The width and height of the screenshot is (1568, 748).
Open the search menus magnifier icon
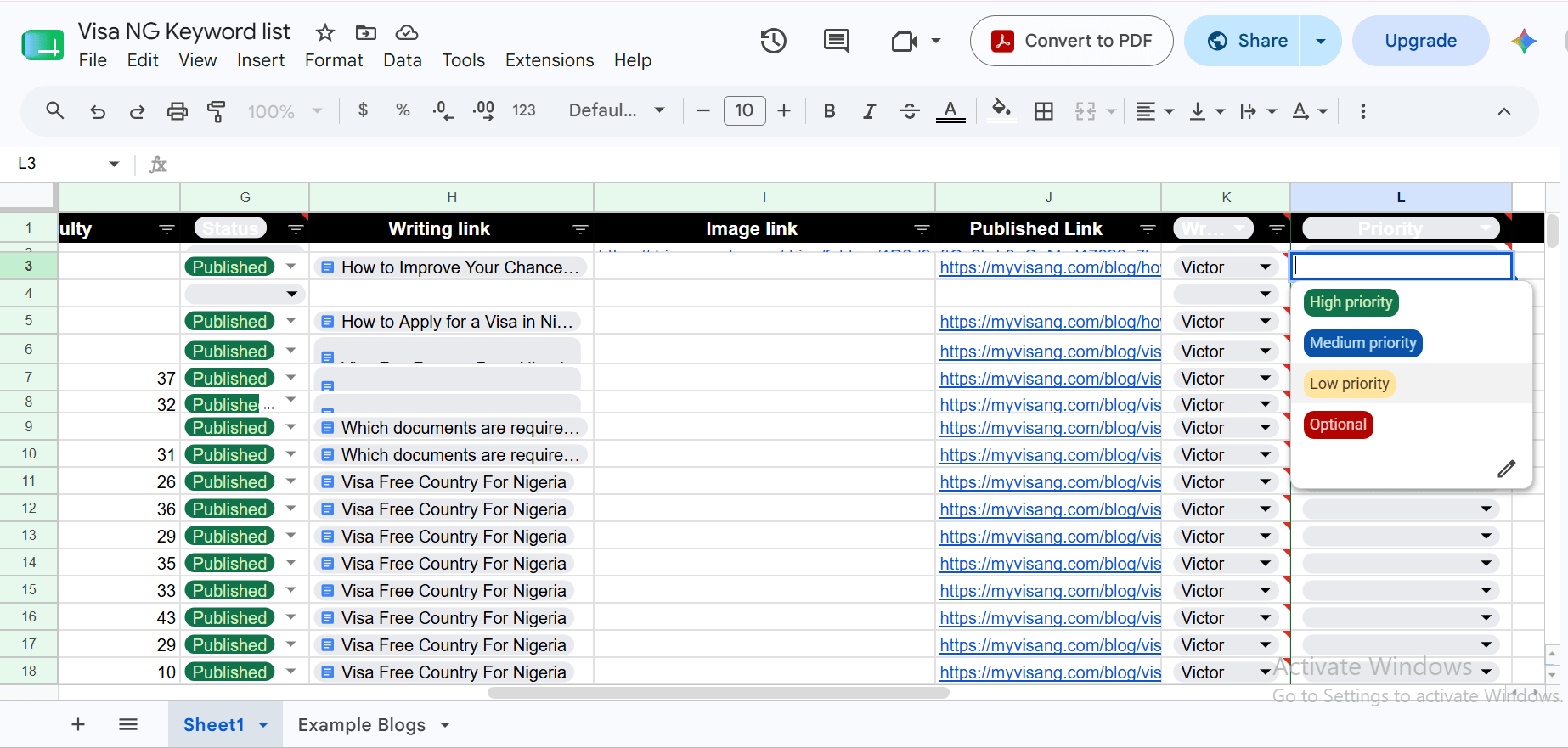(x=55, y=110)
